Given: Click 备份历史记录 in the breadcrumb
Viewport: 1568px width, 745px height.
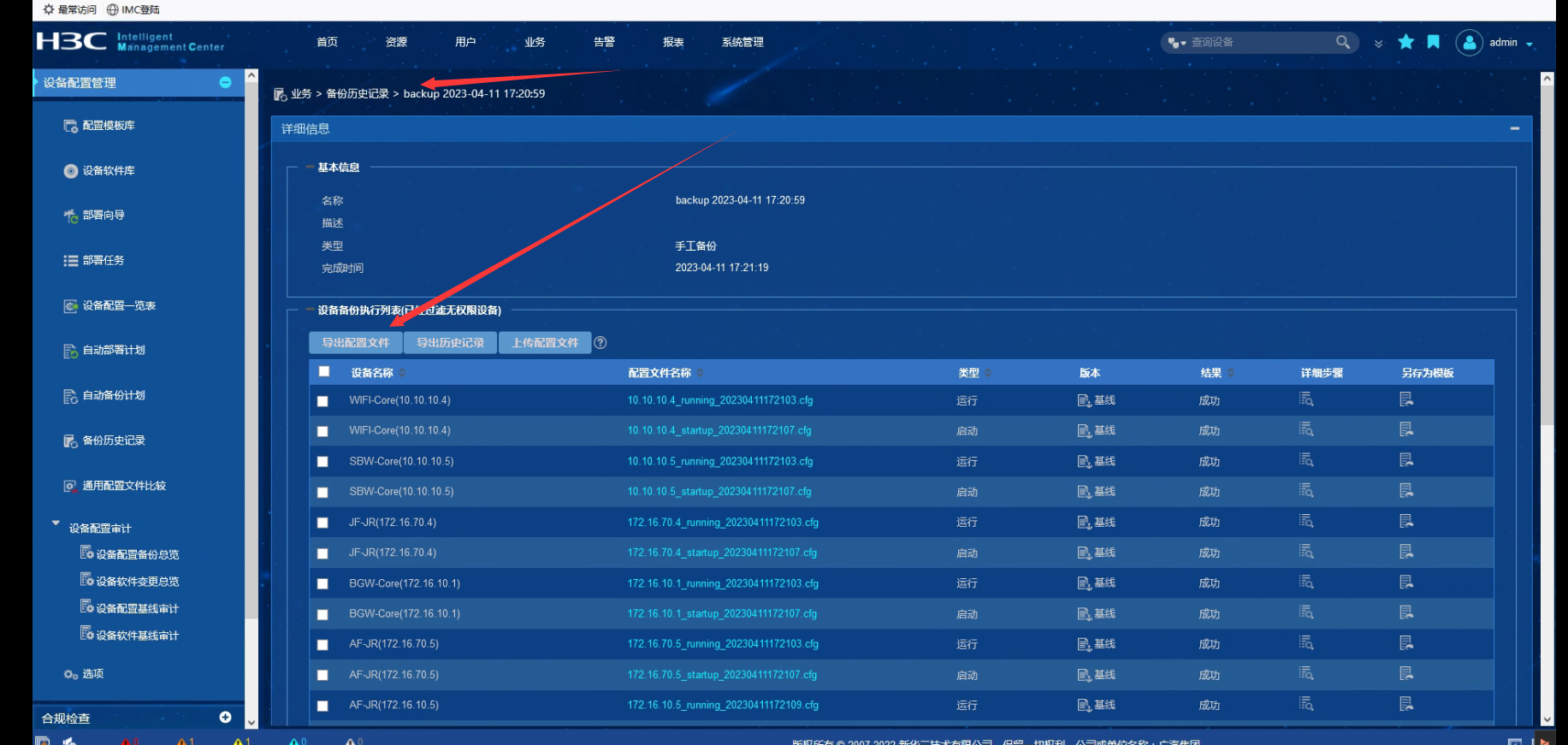Looking at the screenshot, I should 358,94.
